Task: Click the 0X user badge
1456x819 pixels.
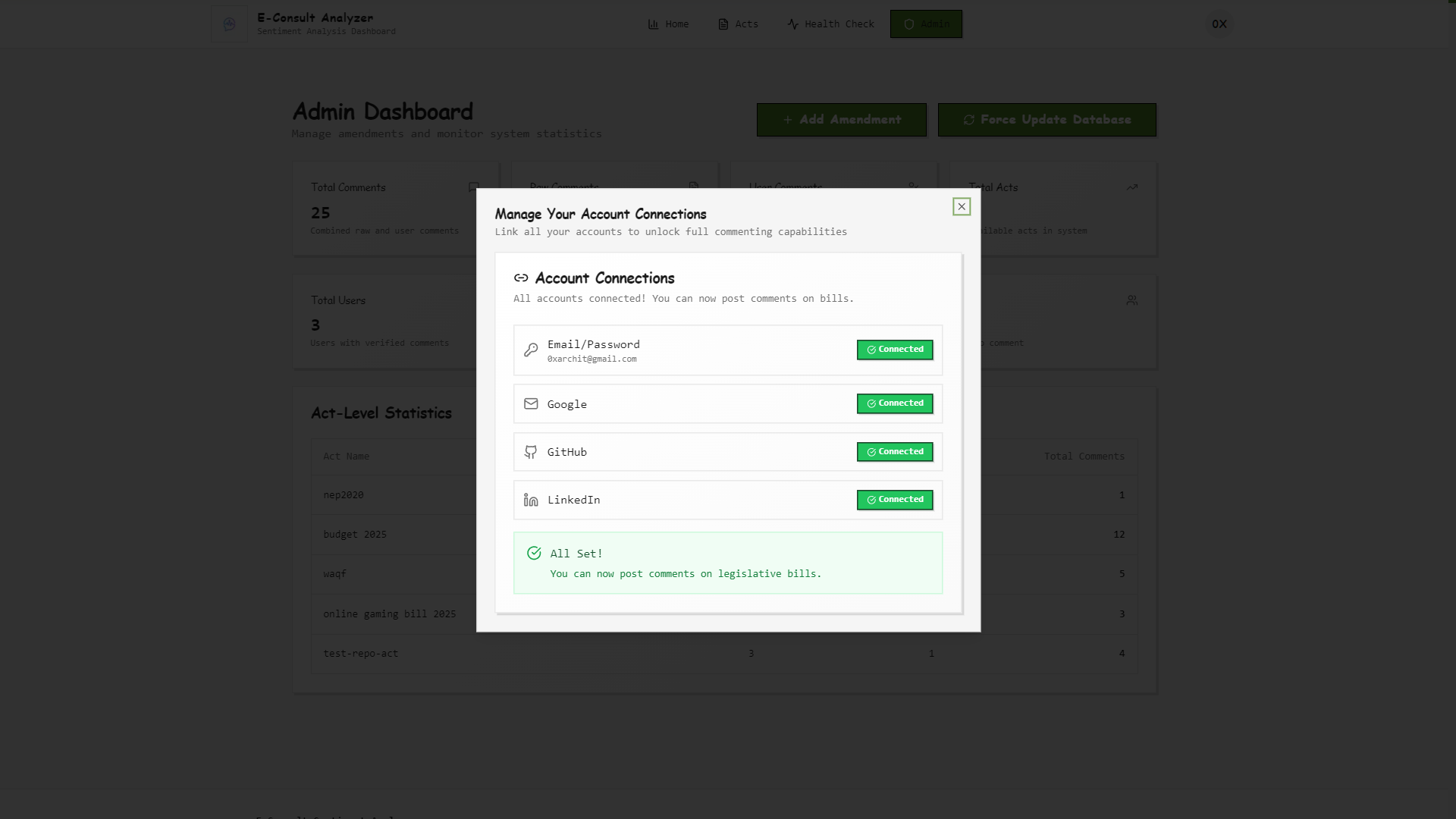Action: pos(1219,24)
